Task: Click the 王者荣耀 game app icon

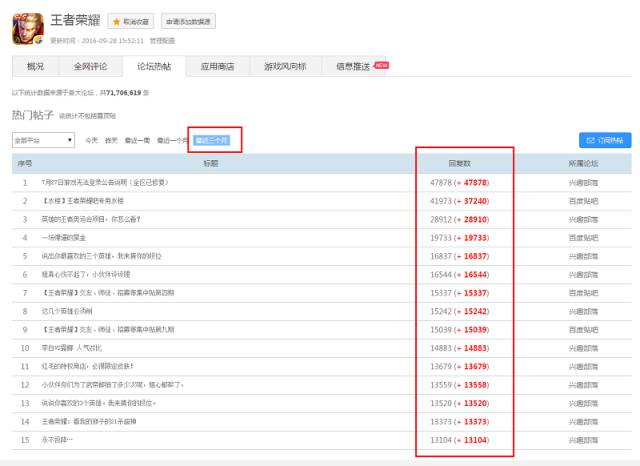Action: click(28, 29)
